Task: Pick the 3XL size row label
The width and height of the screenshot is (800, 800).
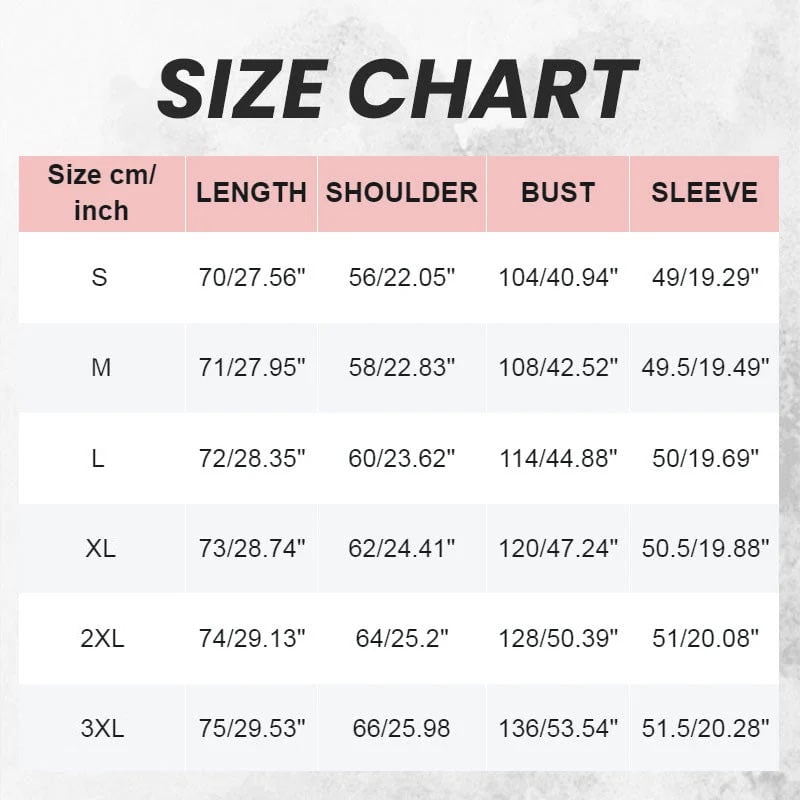Action: pyautogui.click(x=102, y=728)
